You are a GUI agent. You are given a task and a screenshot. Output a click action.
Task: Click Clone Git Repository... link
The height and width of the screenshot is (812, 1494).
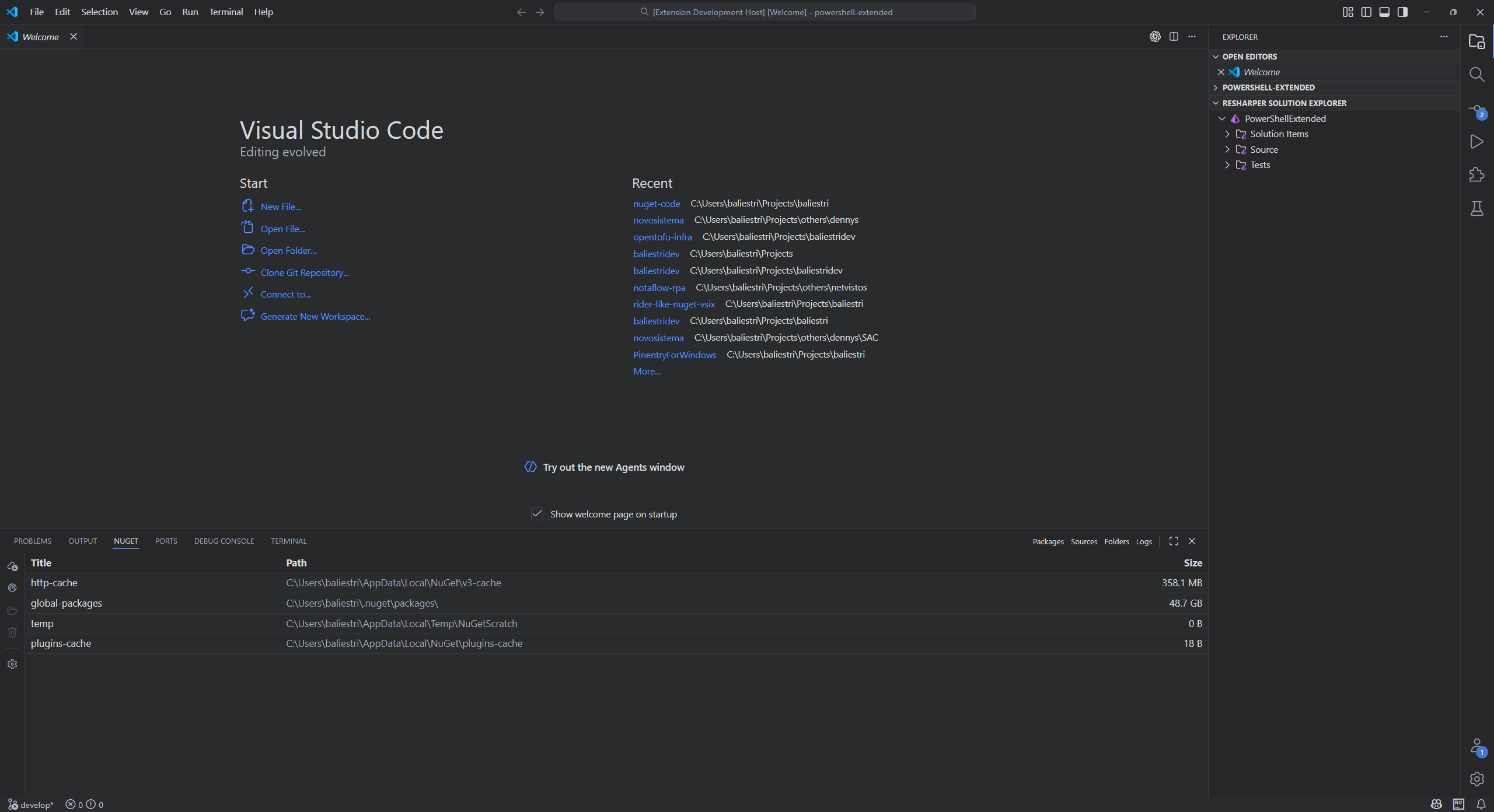tap(305, 272)
